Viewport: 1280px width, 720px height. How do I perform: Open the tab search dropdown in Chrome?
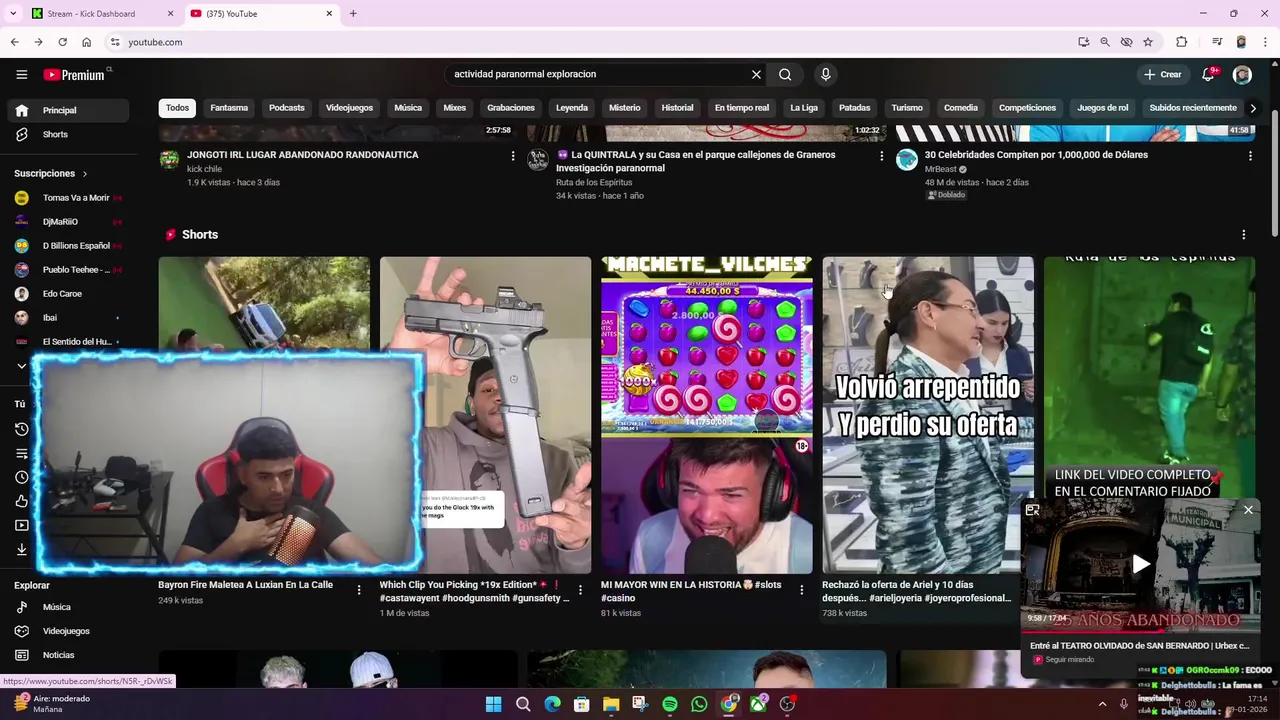[x=13, y=14]
